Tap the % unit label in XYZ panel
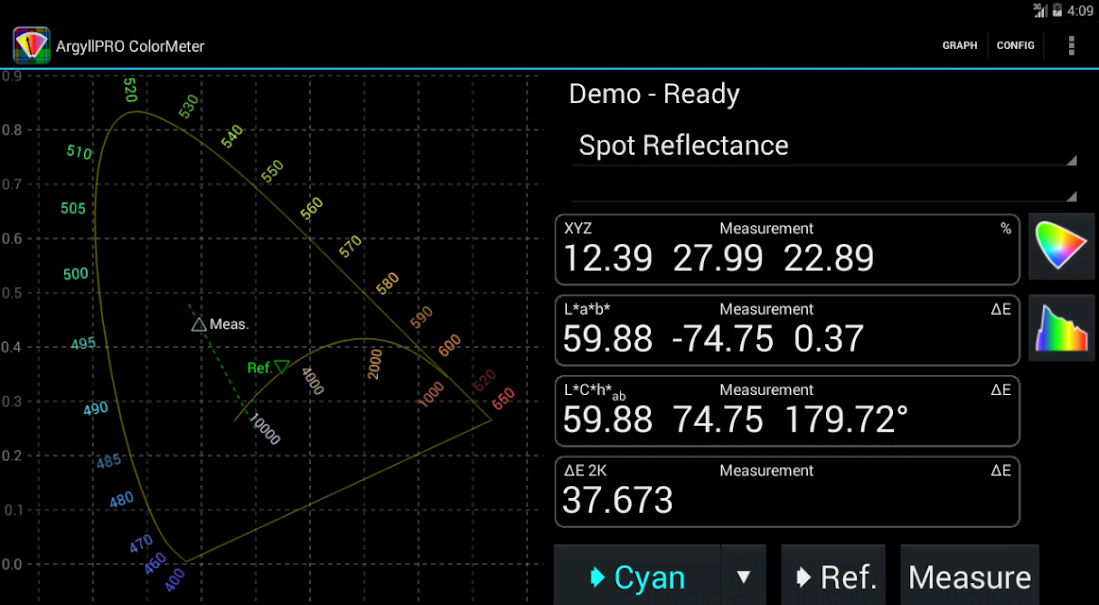The width and height of the screenshot is (1099, 605). pyautogui.click(x=1006, y=229)
